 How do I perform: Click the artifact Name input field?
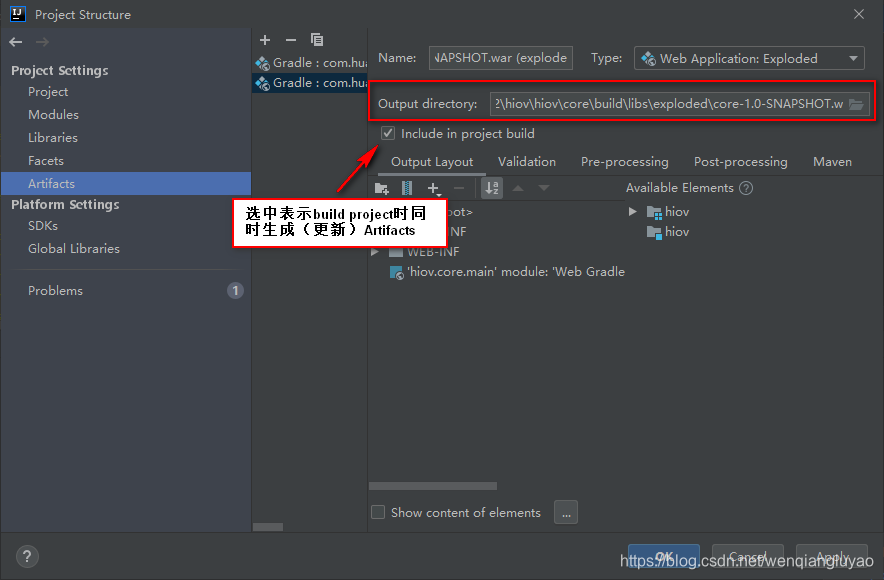point(501,58)
